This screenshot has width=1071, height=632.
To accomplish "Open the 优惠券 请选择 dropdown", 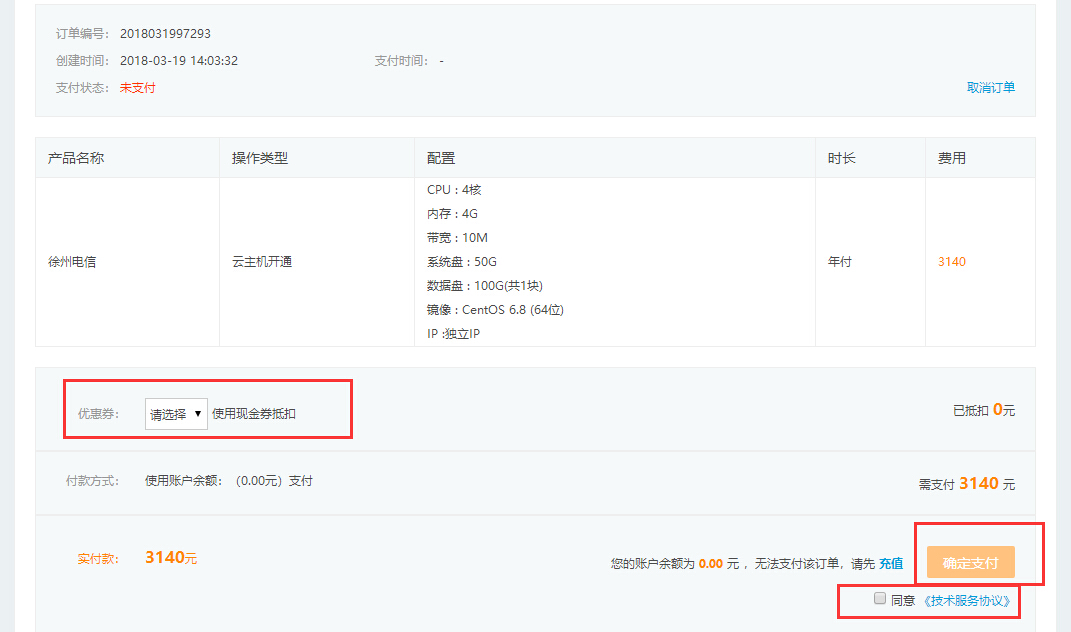I will point(176,414).
